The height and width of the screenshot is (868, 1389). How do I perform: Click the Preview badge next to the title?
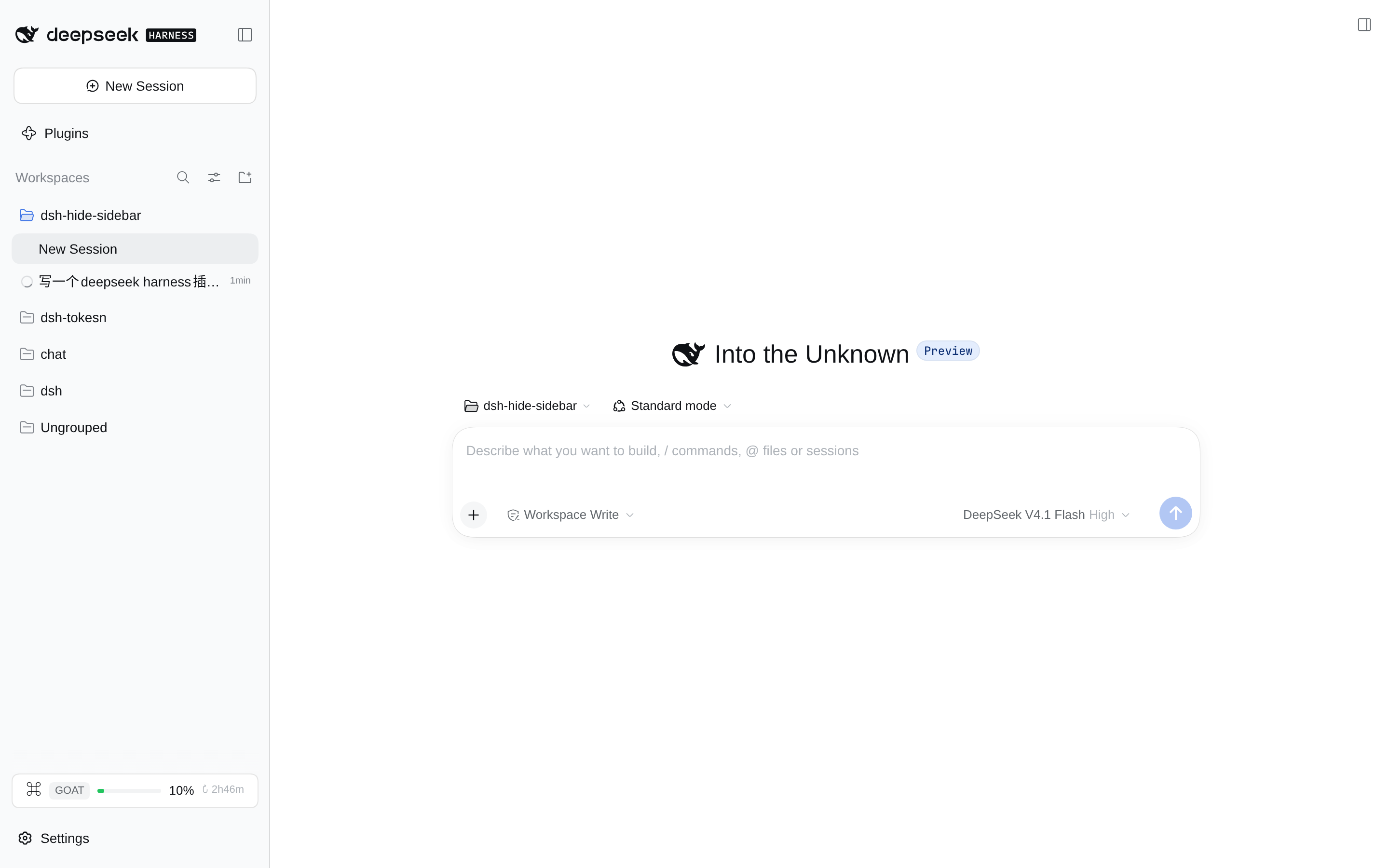pos(948,351)
